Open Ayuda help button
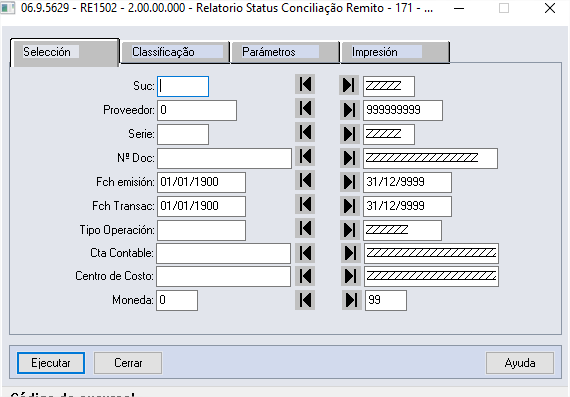The height and width of the screenshot is (397, 570). pyautogui.click(x=520, y=363)
